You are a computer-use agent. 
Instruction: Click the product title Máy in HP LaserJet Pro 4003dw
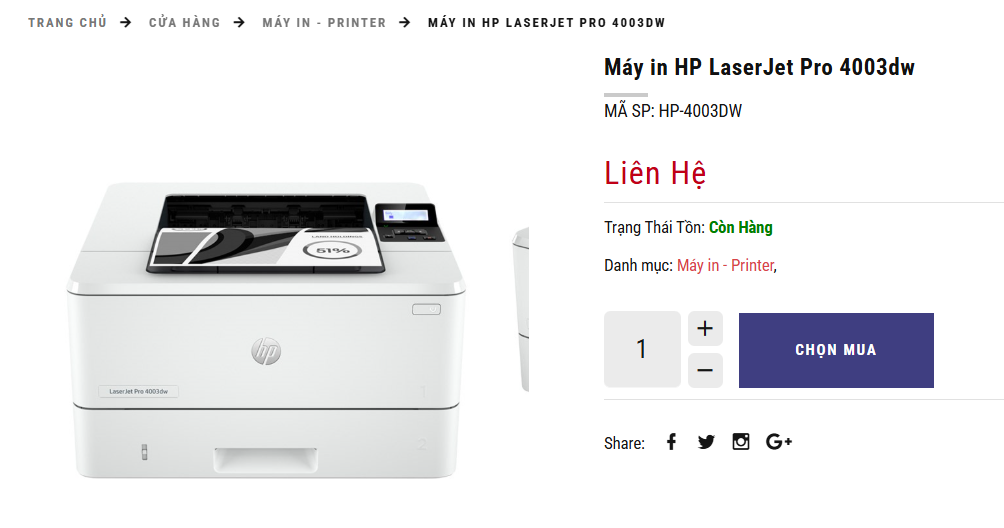point(759,67)
